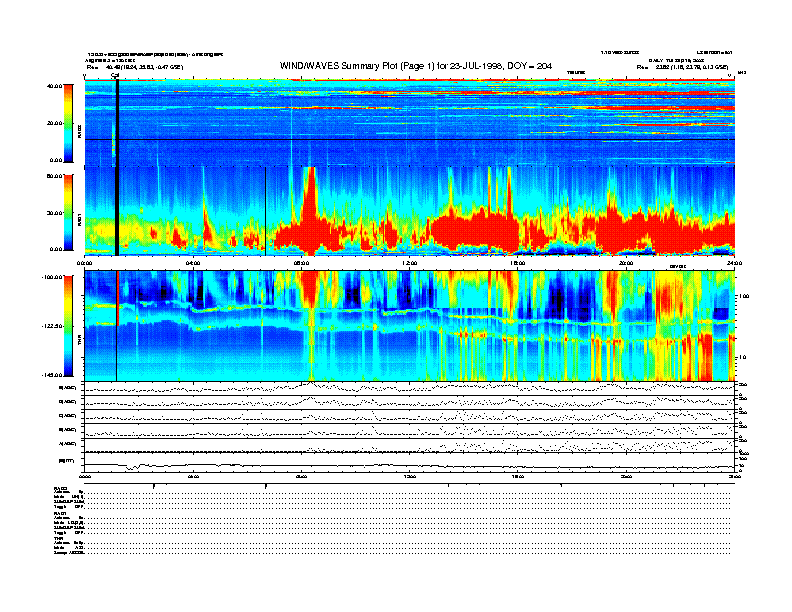Click the red emission near 08:00 in TNR
Viewport: 792px width, 612px height.
pyautogui.click(x=310, y=290)
